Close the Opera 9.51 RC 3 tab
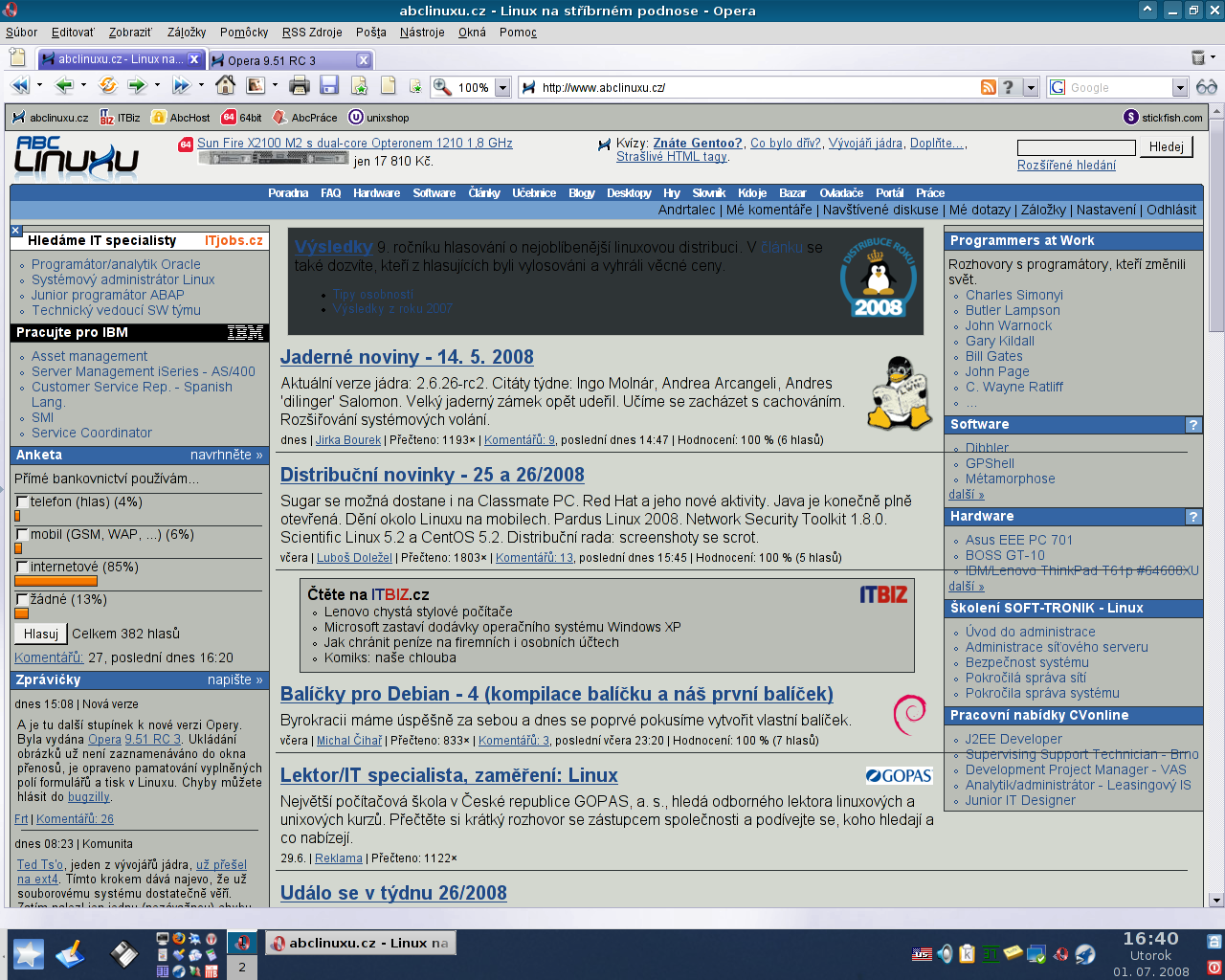 [x=363, y=60]
